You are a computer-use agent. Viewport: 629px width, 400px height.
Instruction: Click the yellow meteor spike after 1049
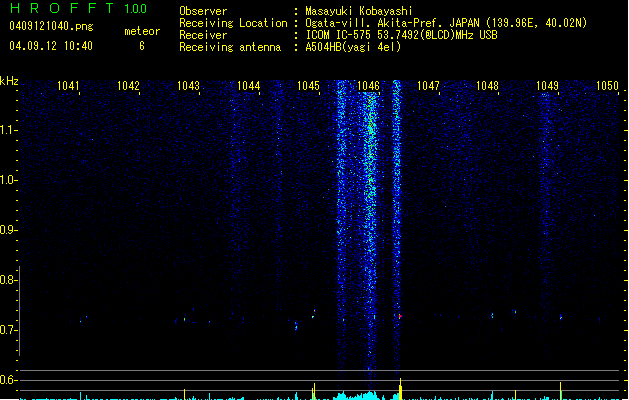(x=560, y=391)
